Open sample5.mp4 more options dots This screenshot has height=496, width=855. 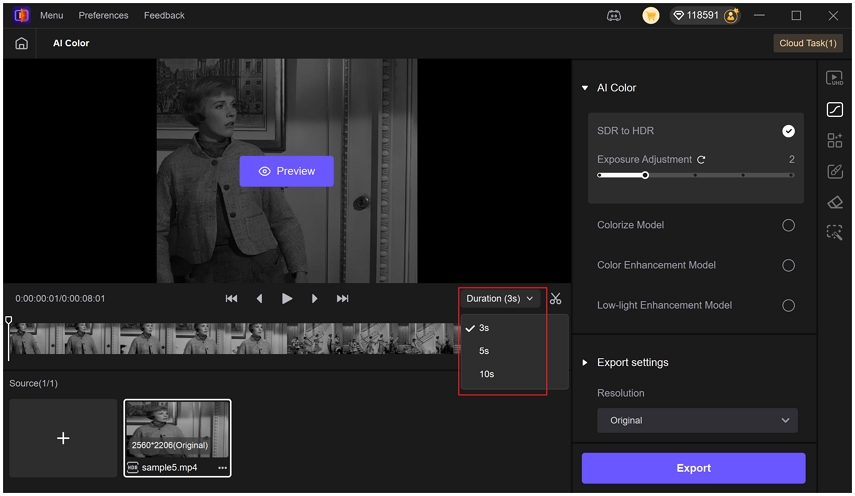pyautogui.click(x=222, y=468)
